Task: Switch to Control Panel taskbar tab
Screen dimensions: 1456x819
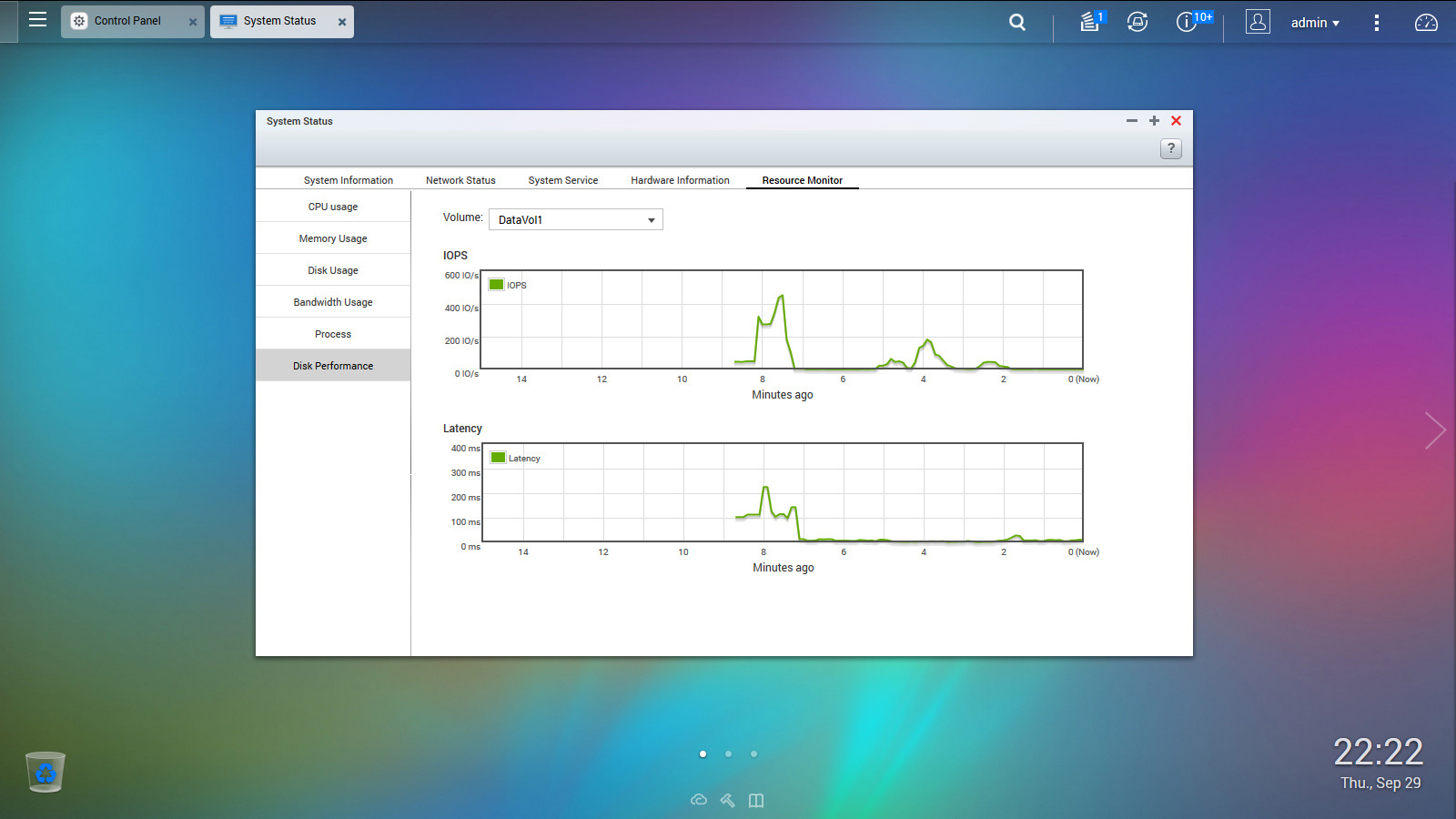Action: click(127, 21)
